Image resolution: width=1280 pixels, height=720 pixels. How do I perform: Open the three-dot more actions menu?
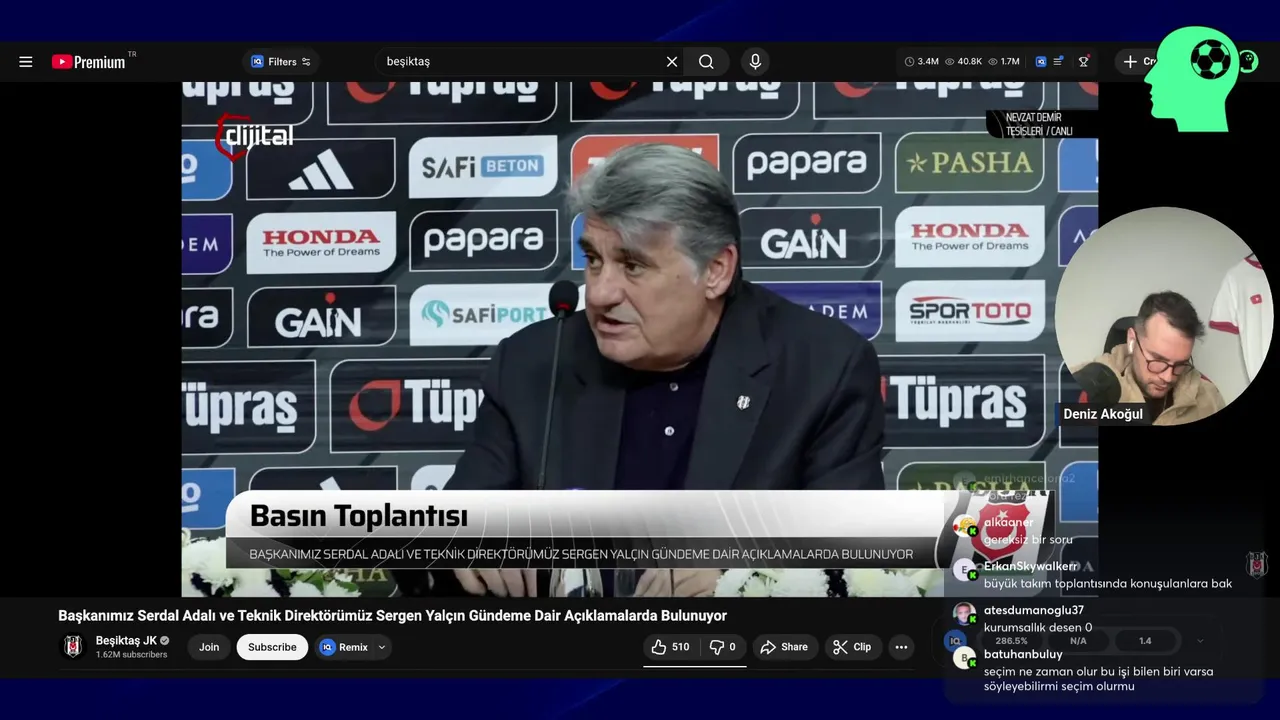point(901,647)
